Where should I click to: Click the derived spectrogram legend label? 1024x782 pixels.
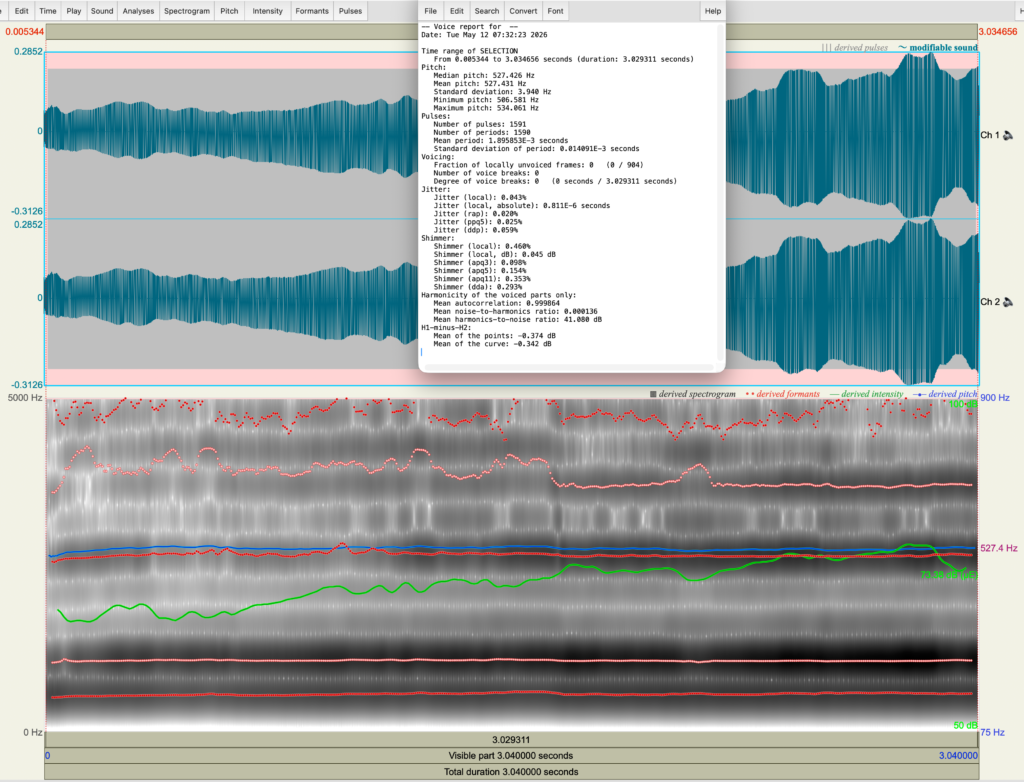[692, 394]
